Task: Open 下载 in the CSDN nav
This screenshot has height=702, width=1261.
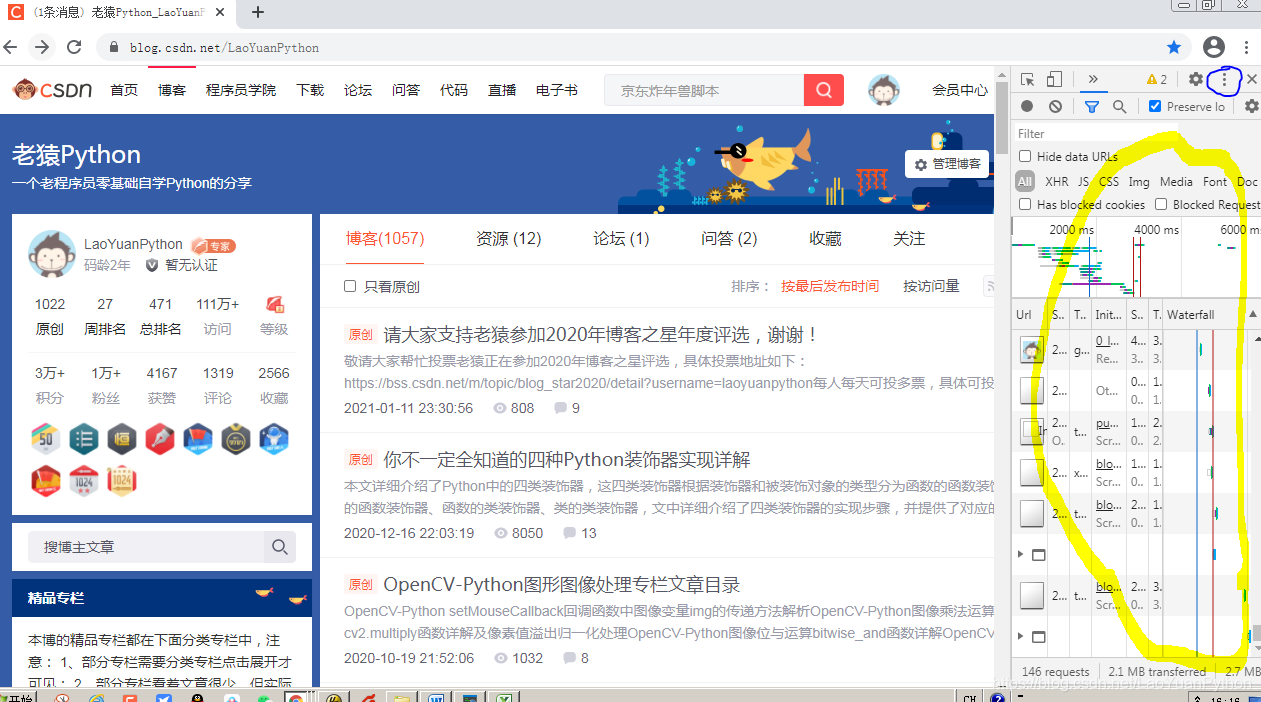Action: click(x=310, y=90)
